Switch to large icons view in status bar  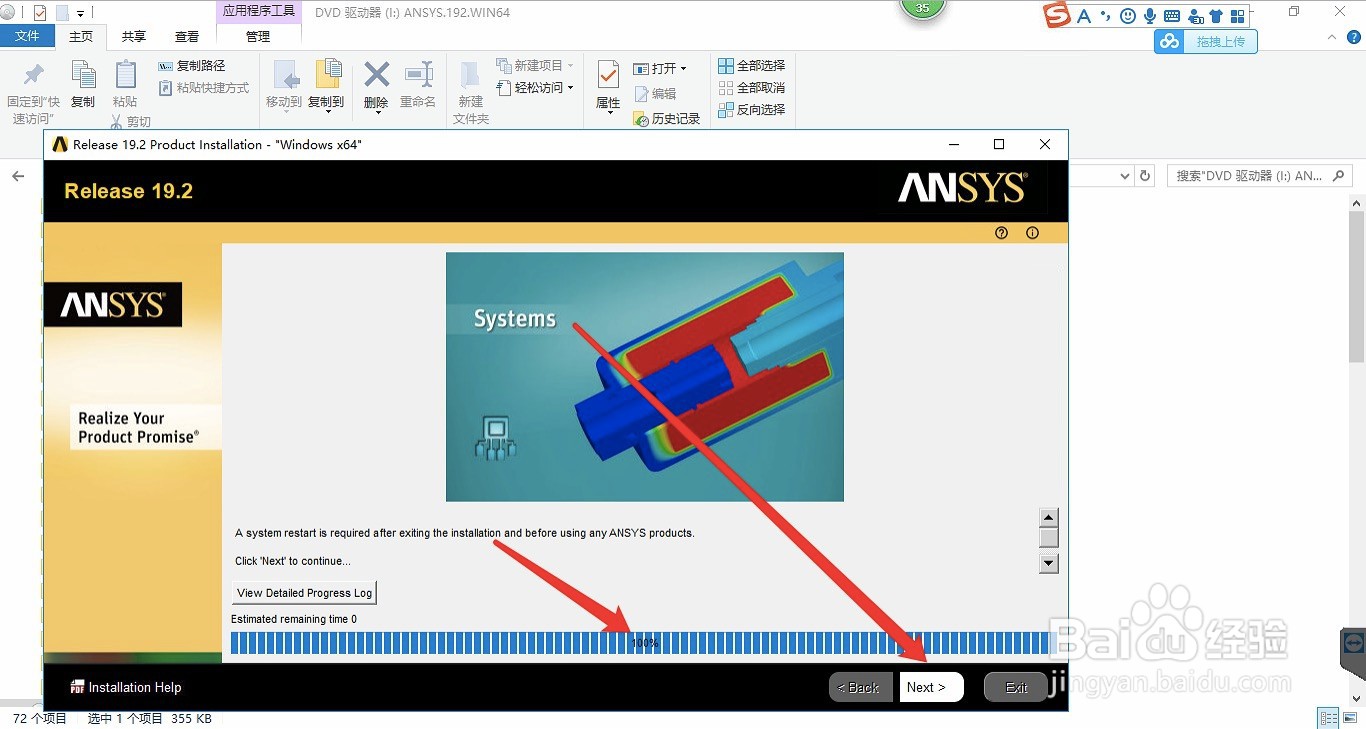point(1349,718)
